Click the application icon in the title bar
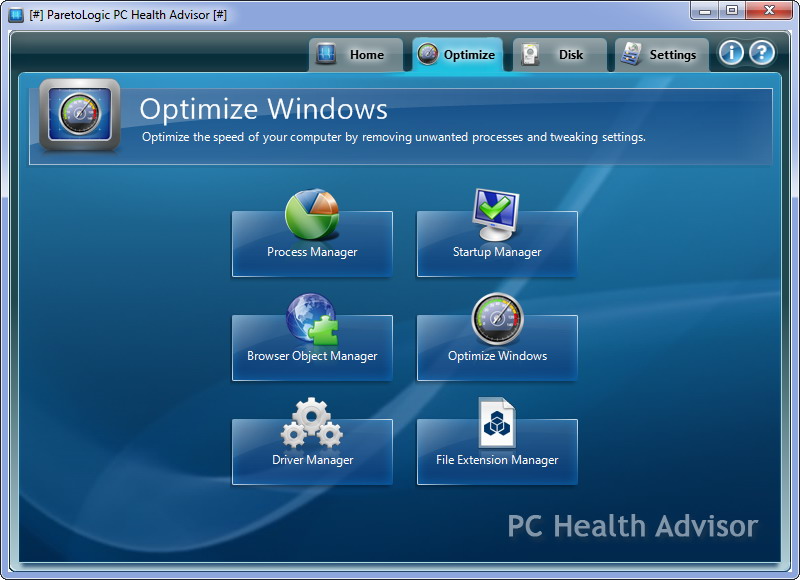Screen dimensions: 800x580 (x=13, y=13)
